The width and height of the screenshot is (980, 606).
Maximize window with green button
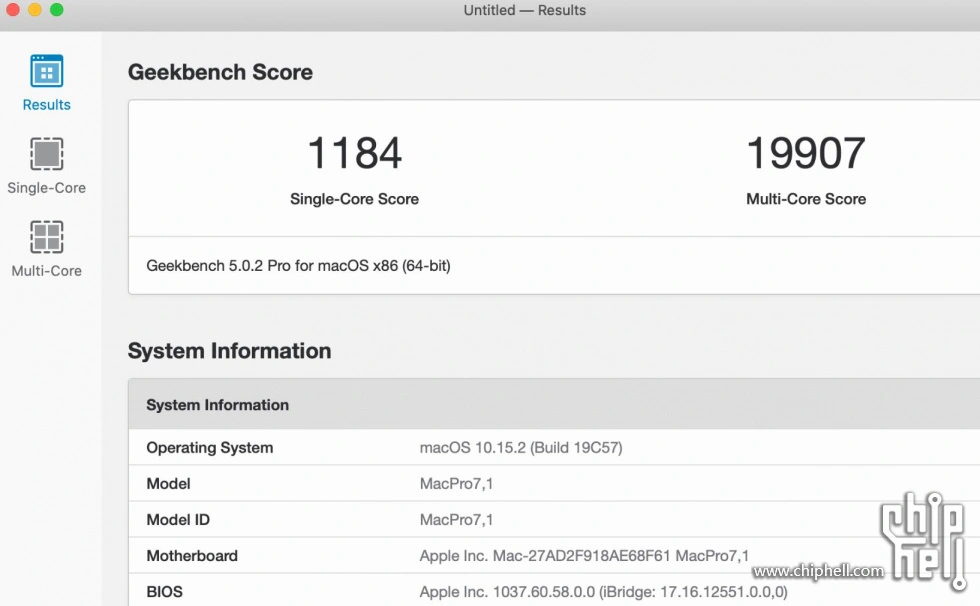[x=56, y=9]
